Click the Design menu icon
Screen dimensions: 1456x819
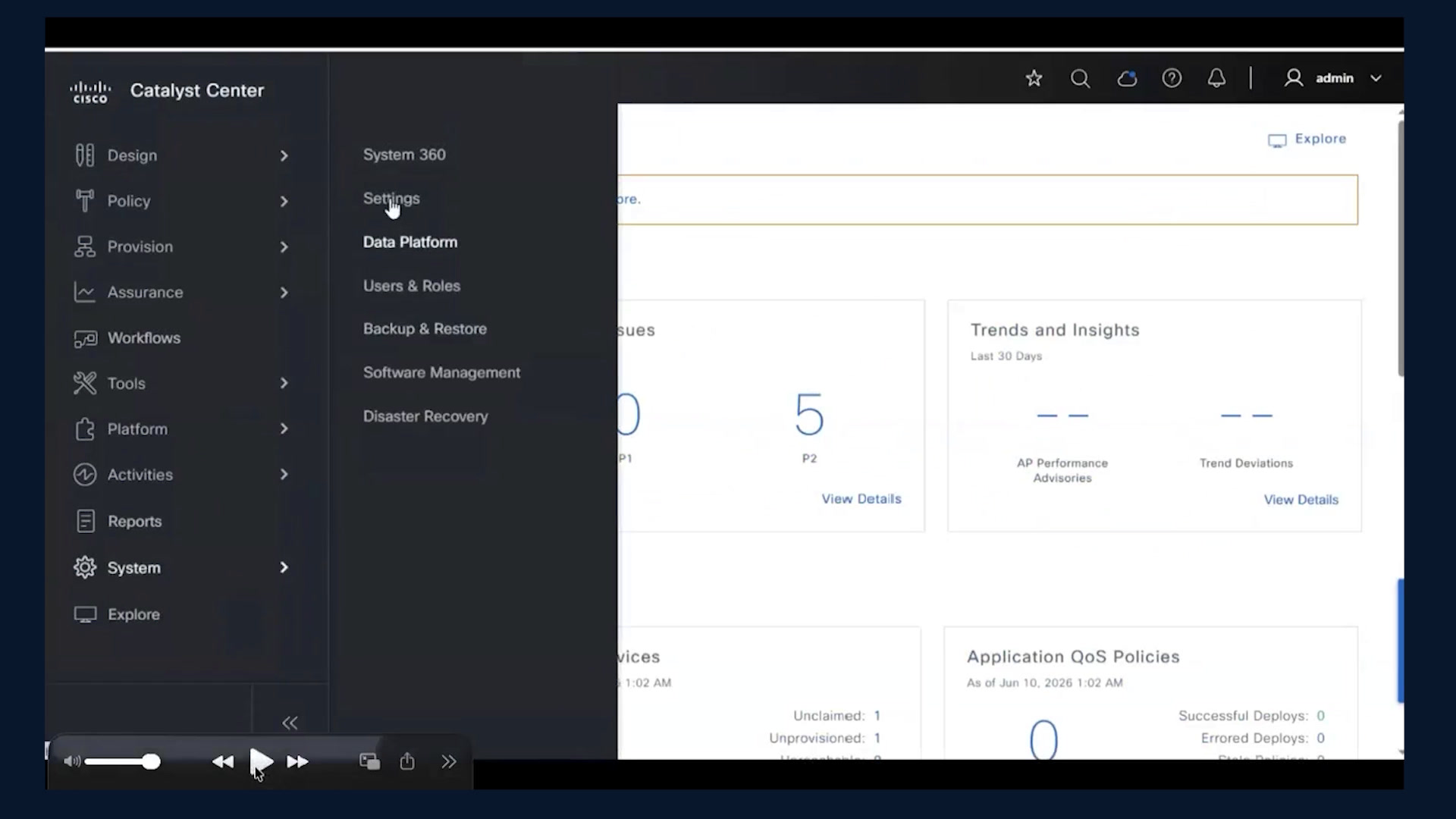(x=85, y=155)
